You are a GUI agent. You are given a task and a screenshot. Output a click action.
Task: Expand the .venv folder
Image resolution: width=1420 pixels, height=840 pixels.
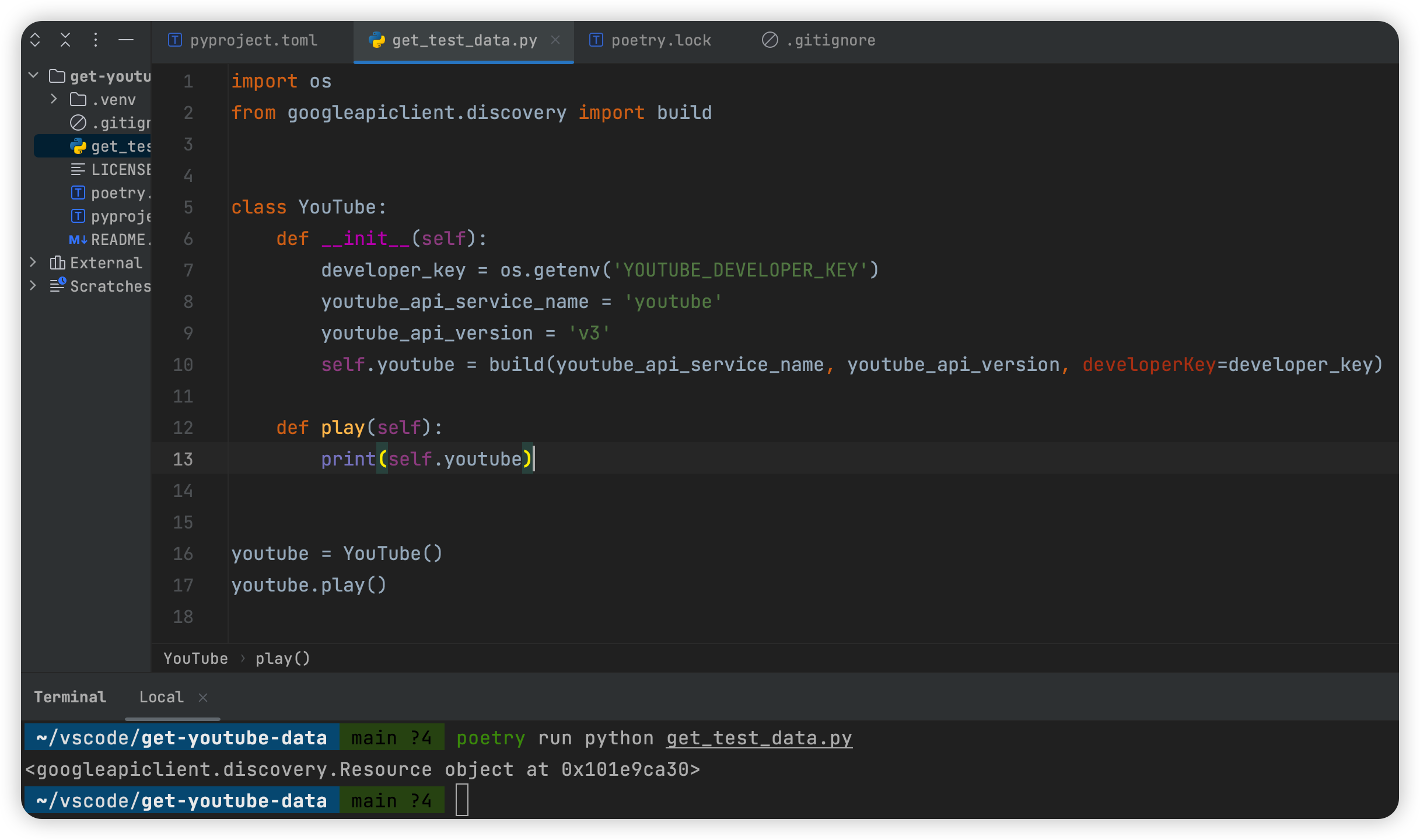click(x=54, y=99)
